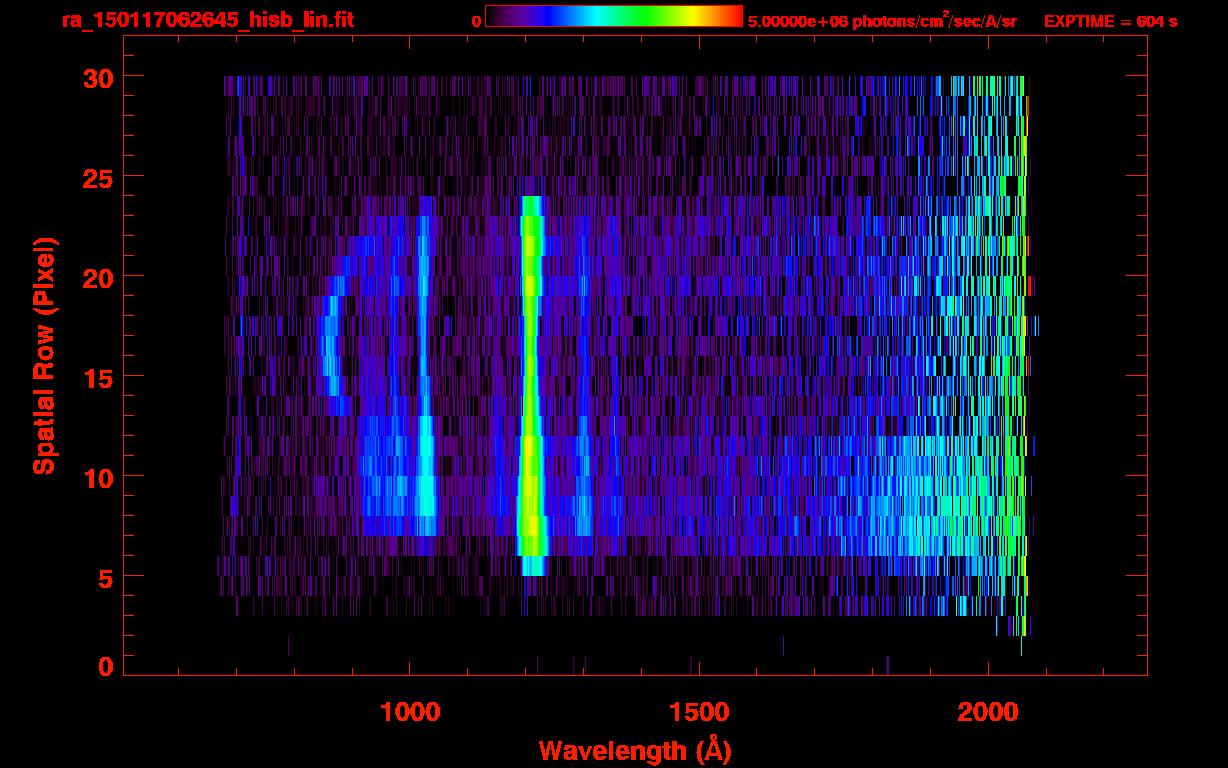Click the color bar minimum label 0
Viewport: 1228px width, 768px height.
pyautogui.click(x=476, y=21)
